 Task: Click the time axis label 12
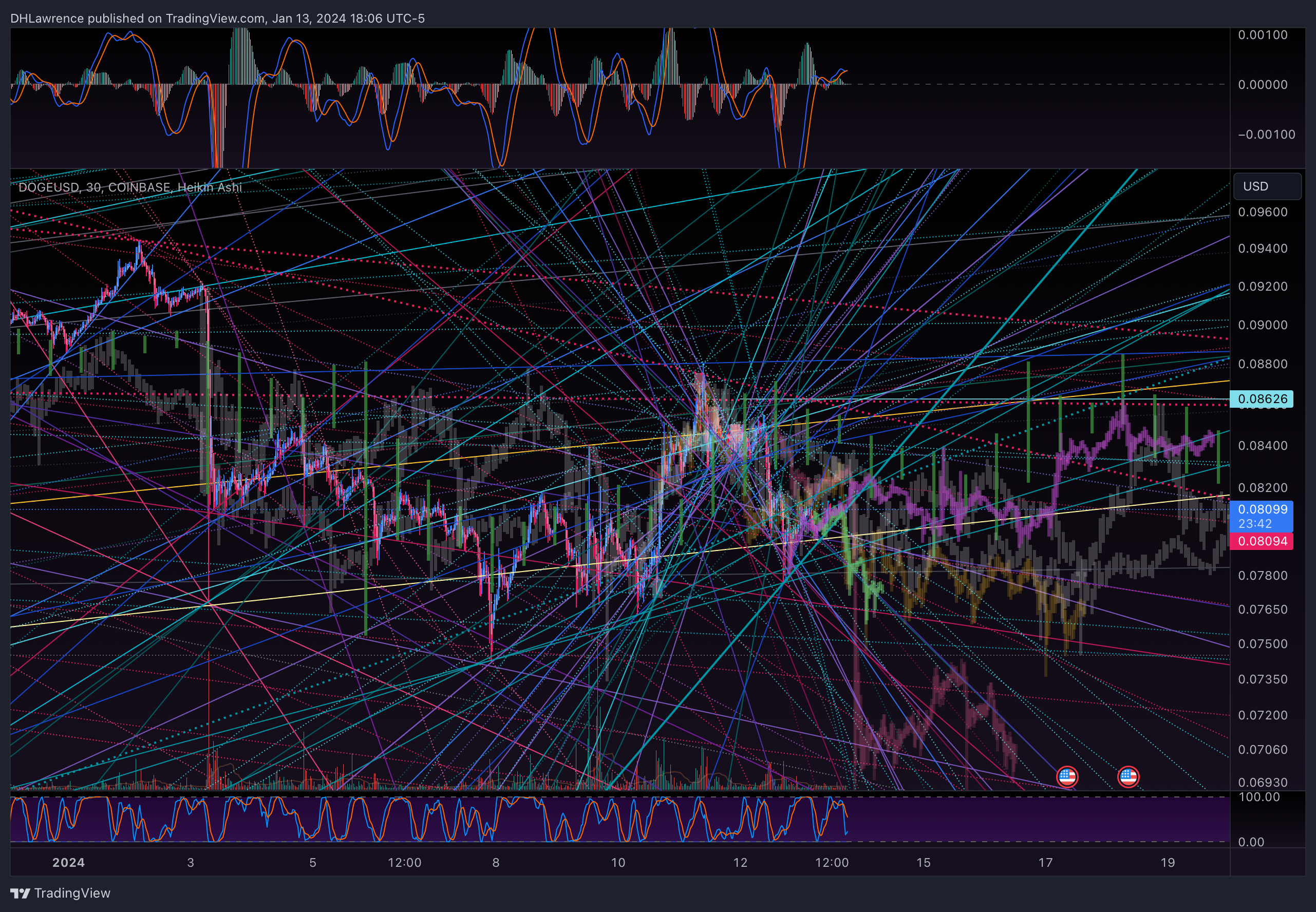(741, 862)
